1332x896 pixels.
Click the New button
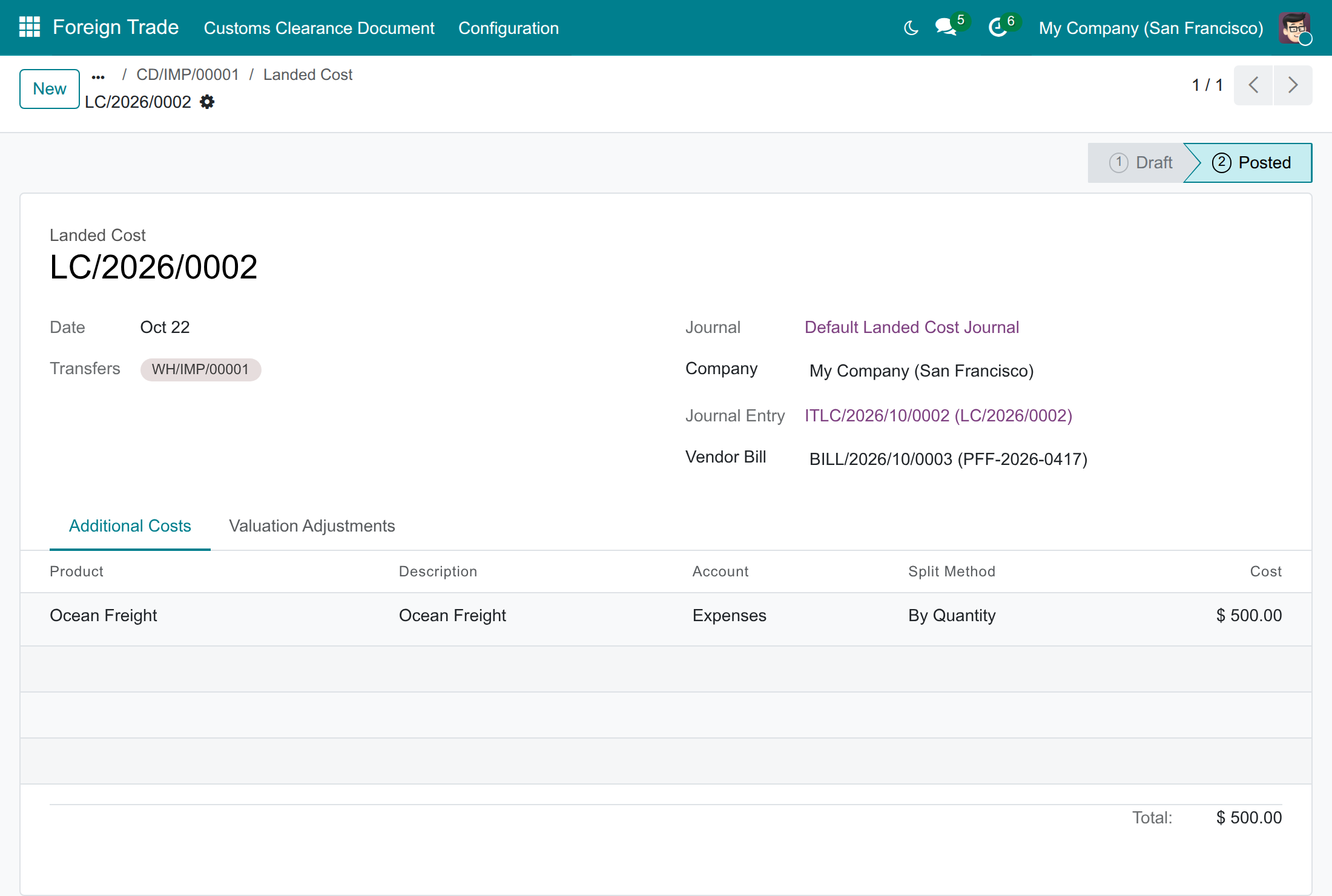pos(50,89)
